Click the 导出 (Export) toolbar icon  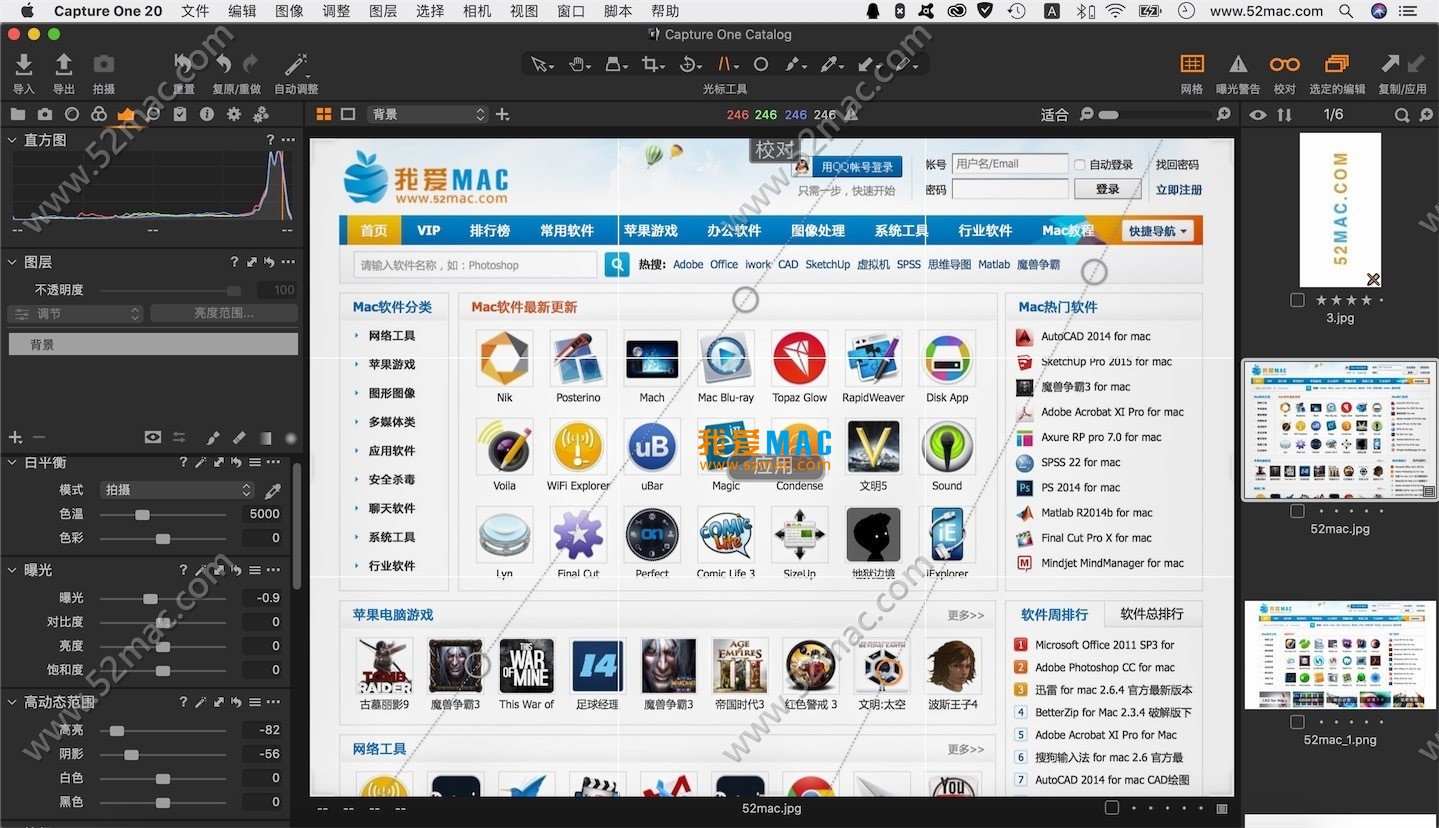coord(63,65)
